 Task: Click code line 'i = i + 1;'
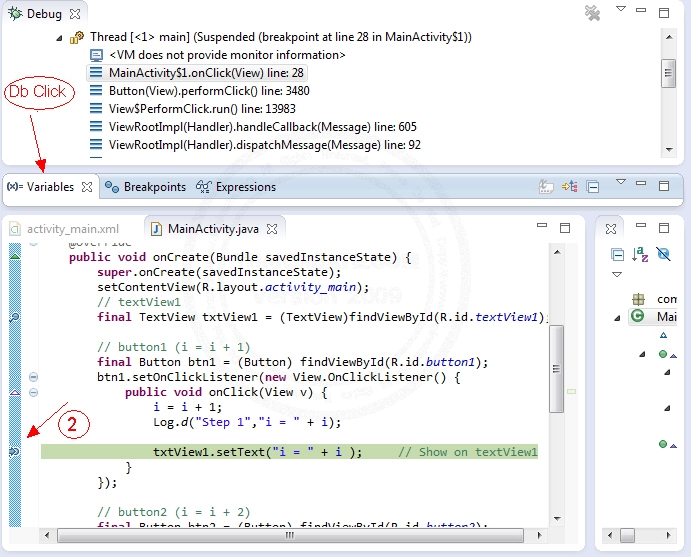pos(188,407)
